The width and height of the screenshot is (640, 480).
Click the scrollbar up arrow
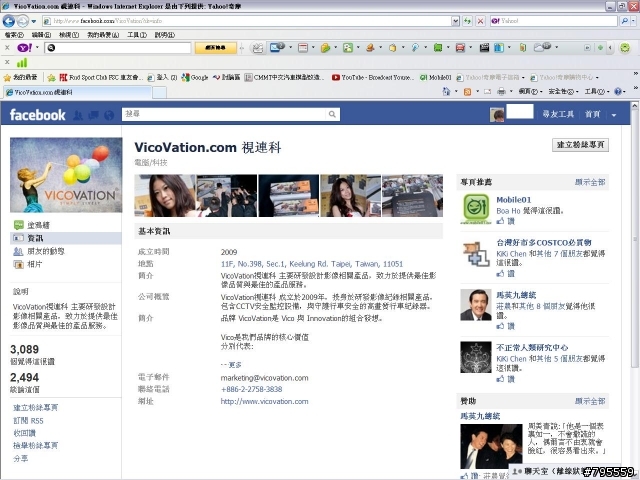click(635, 105)
